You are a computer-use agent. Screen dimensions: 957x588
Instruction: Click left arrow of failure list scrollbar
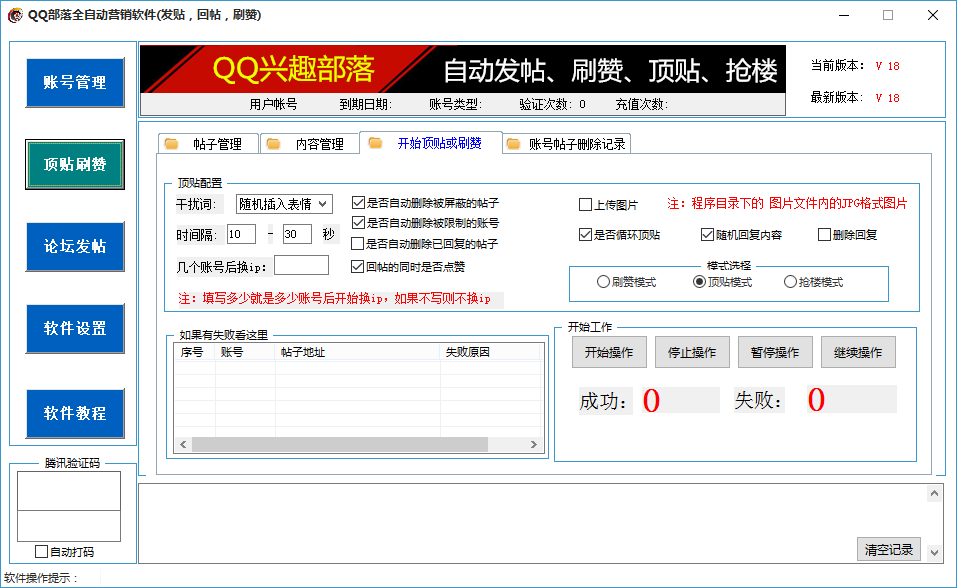(x=183, y=445)
